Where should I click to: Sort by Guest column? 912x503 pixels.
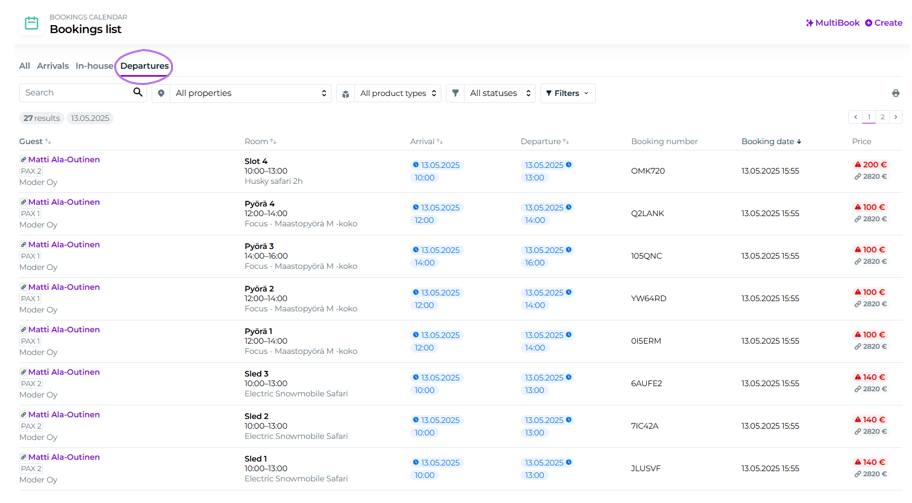(x=35, y=141)
